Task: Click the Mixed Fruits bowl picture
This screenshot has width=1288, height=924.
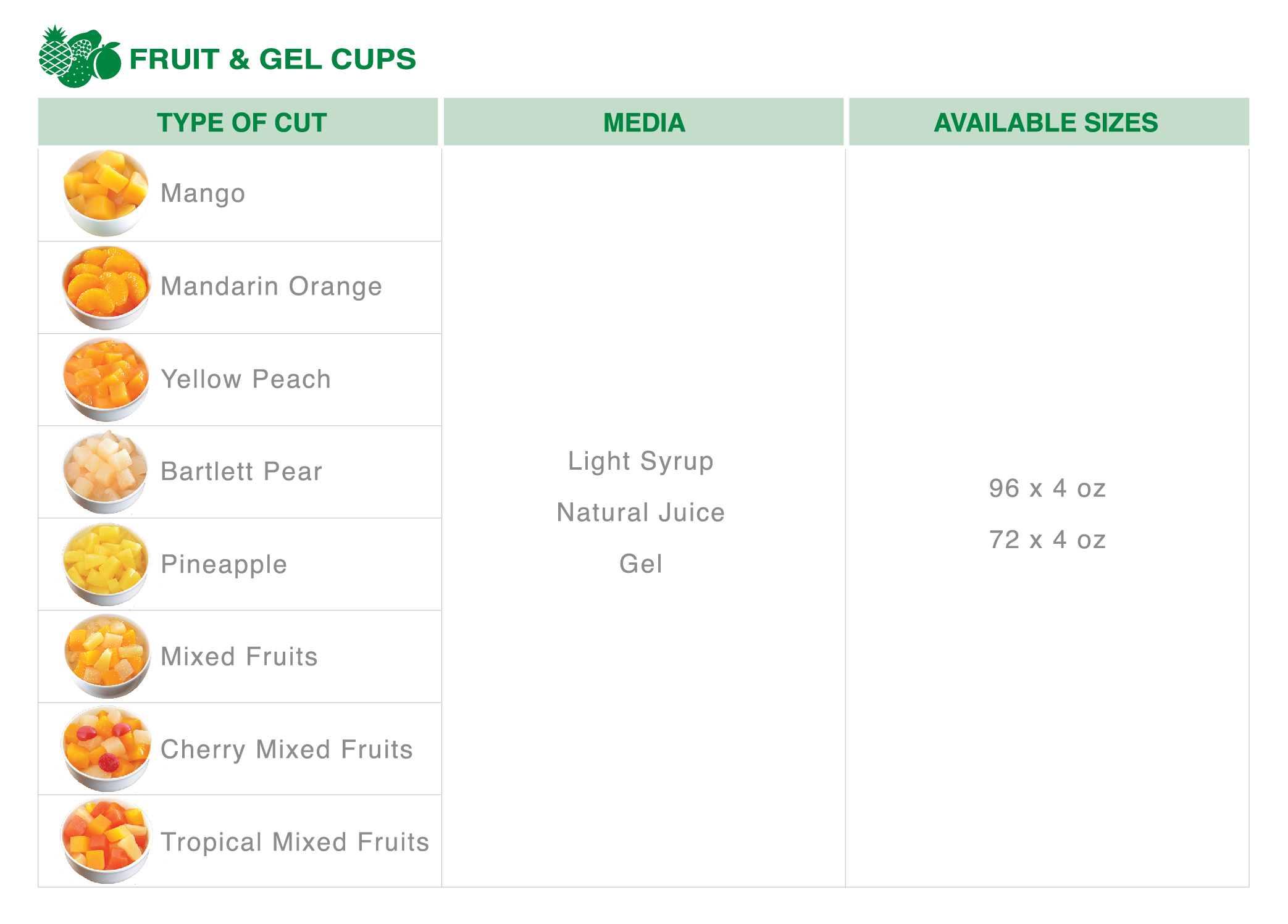Action: (107, 657)
